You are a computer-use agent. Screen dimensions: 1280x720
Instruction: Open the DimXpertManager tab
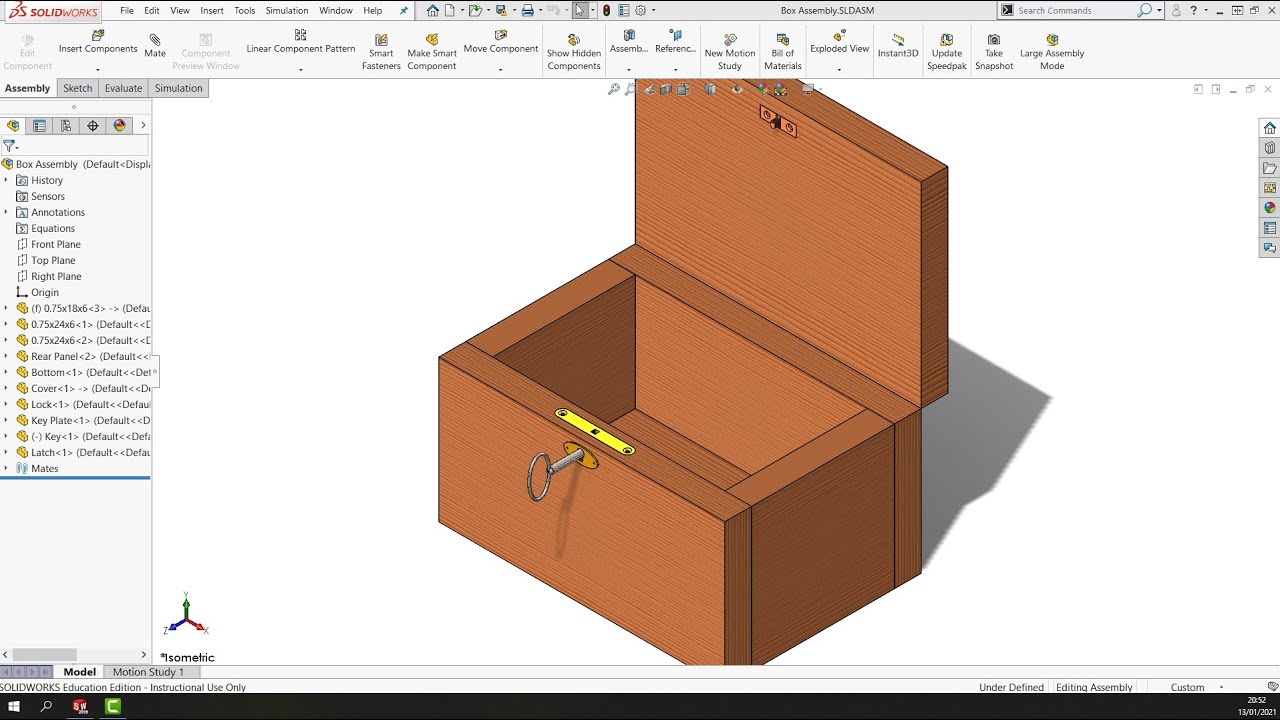click(x=93, y=126)
